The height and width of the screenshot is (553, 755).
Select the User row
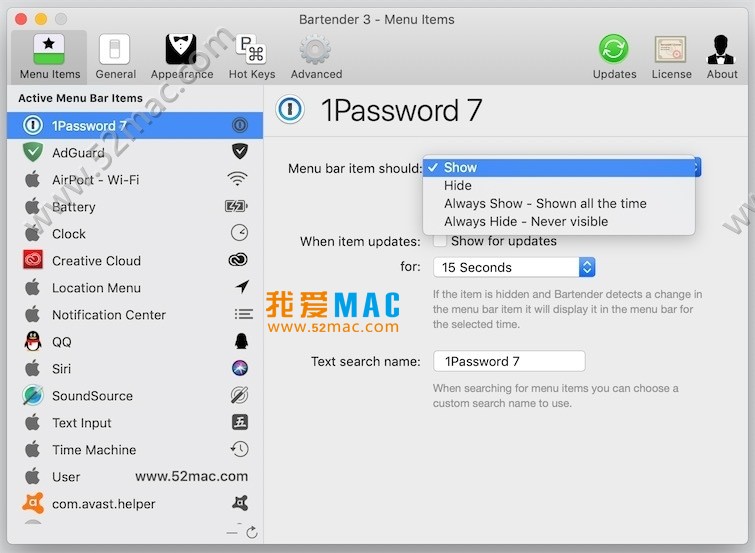tap(135, 476)
